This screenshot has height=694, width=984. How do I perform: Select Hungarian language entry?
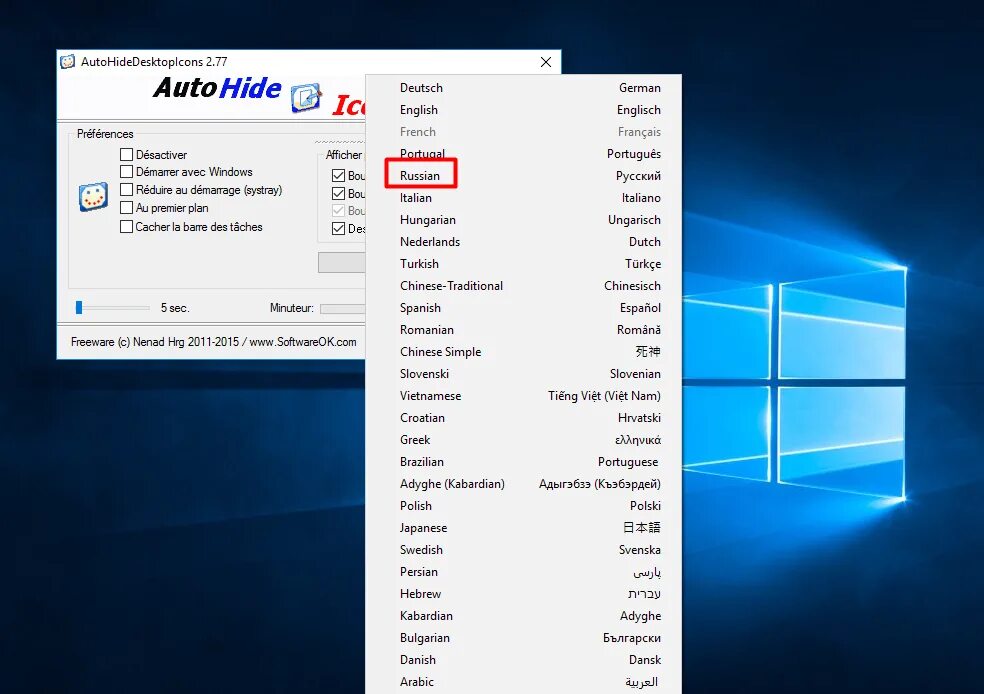[523, 220]
